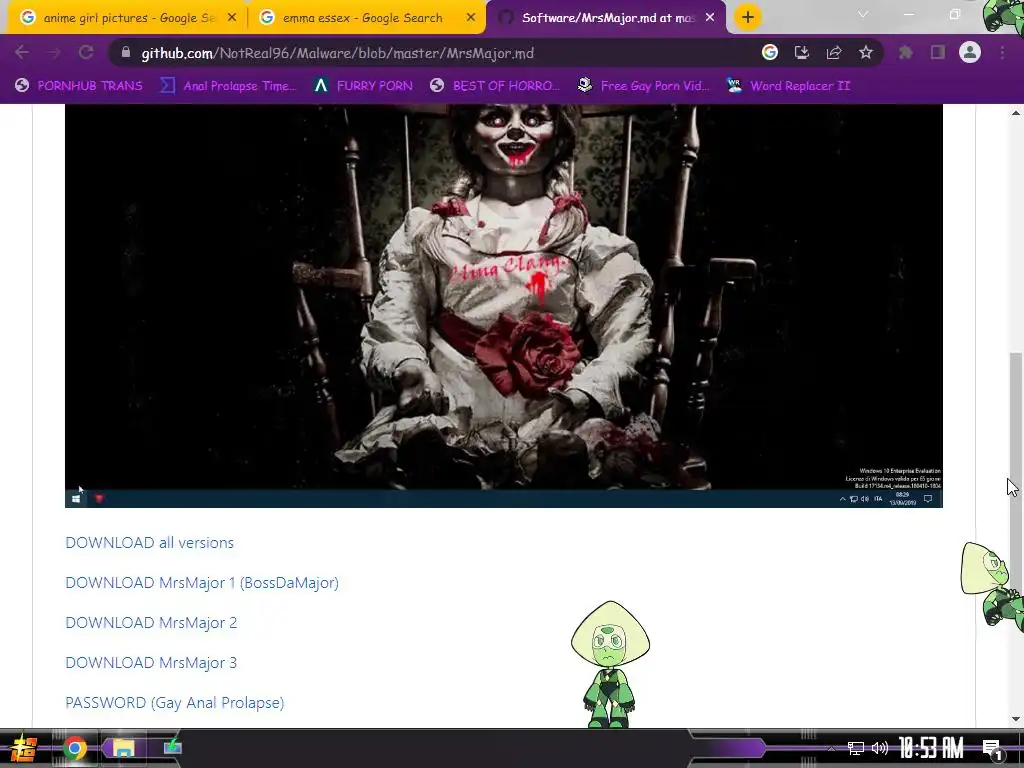Open the Chrome profile avatar
1024x768 pixels.
click(970, 52)
